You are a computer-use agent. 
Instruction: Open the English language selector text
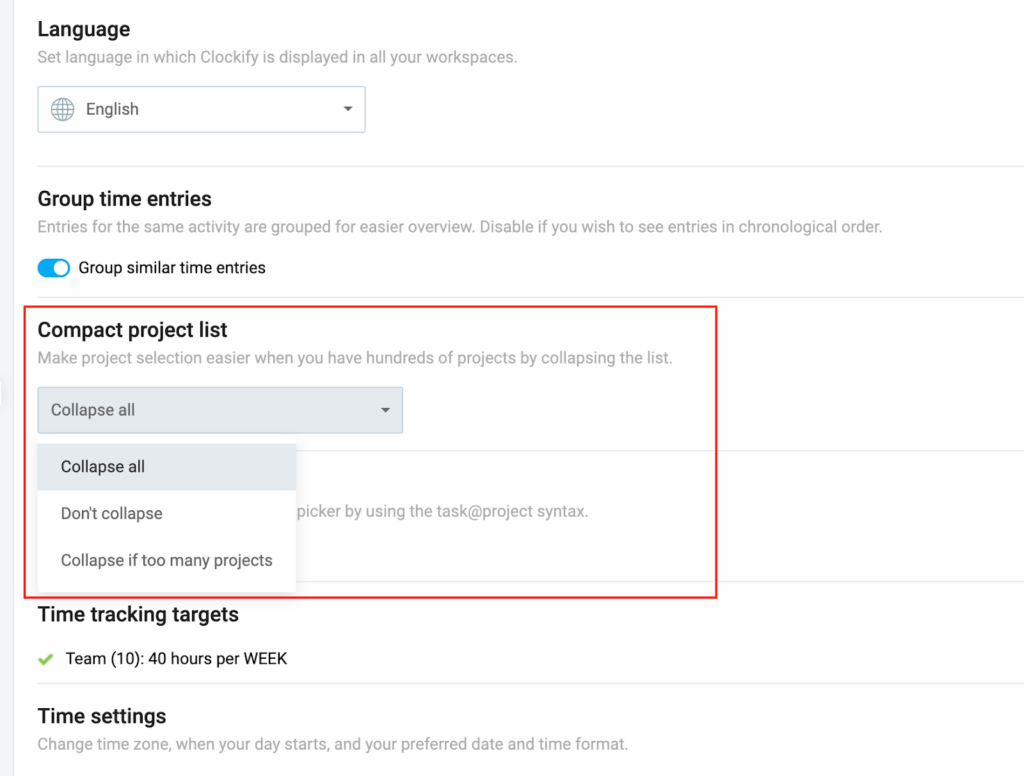click(112, 110)
